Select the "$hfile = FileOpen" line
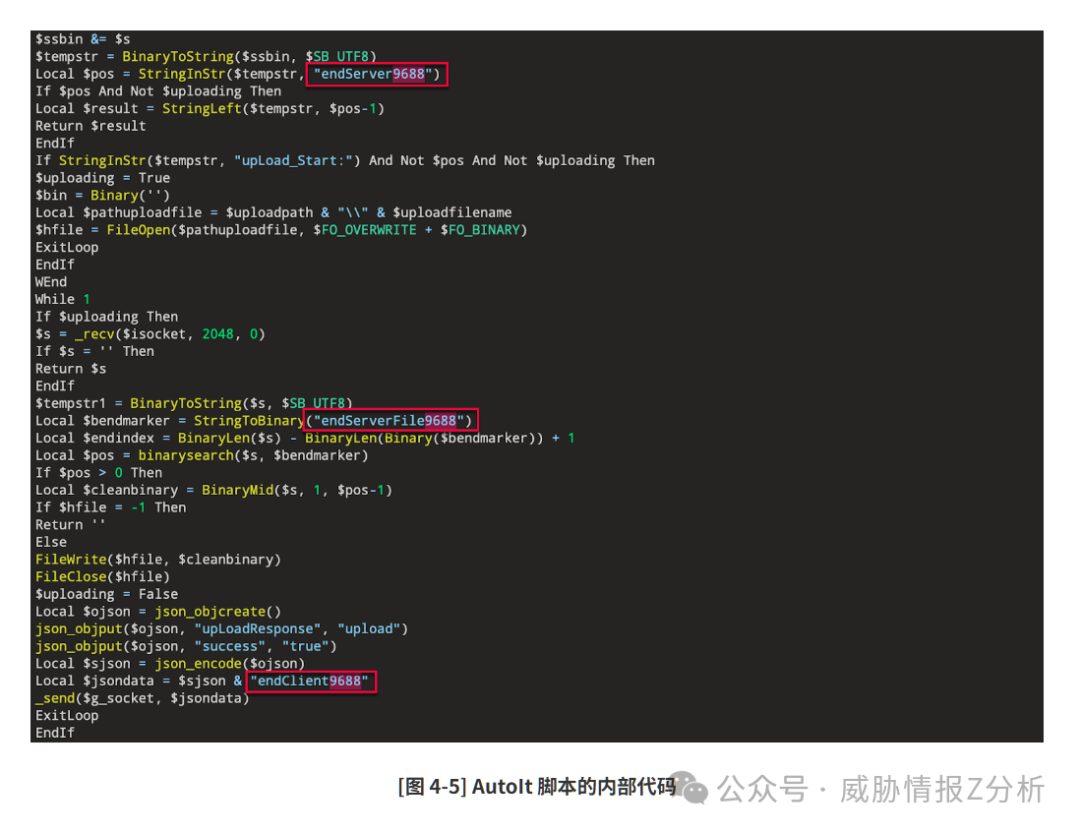This screenshot has height=832, width=1080. 281,230
